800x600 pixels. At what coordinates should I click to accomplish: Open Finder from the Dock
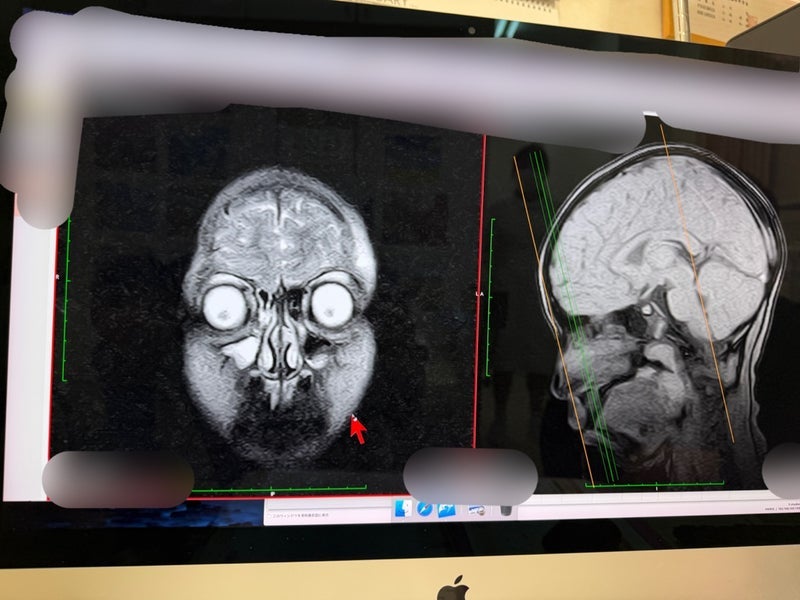pos(404,509)
